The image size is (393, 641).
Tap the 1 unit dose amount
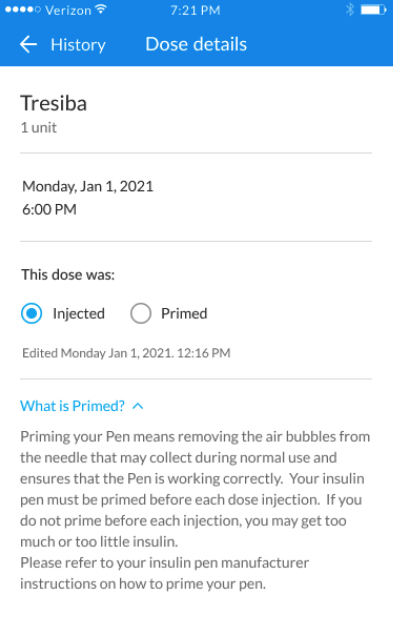coord(38,128)
